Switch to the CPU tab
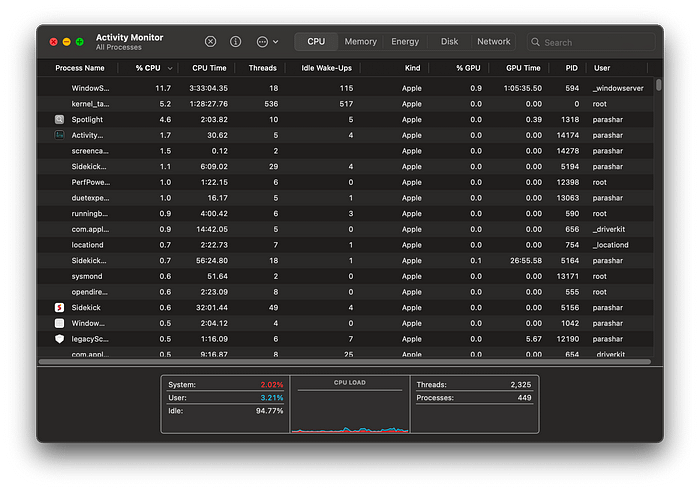The image size is (700, 491). tap(316, 42)
